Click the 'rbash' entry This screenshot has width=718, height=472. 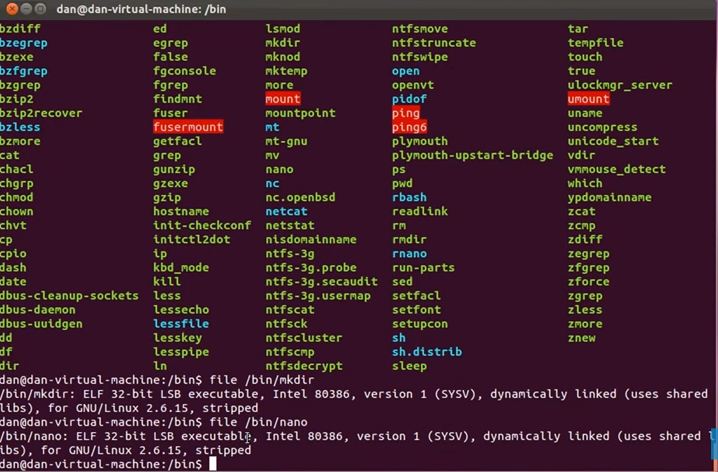pyautogui.click(x=409, y=197)
